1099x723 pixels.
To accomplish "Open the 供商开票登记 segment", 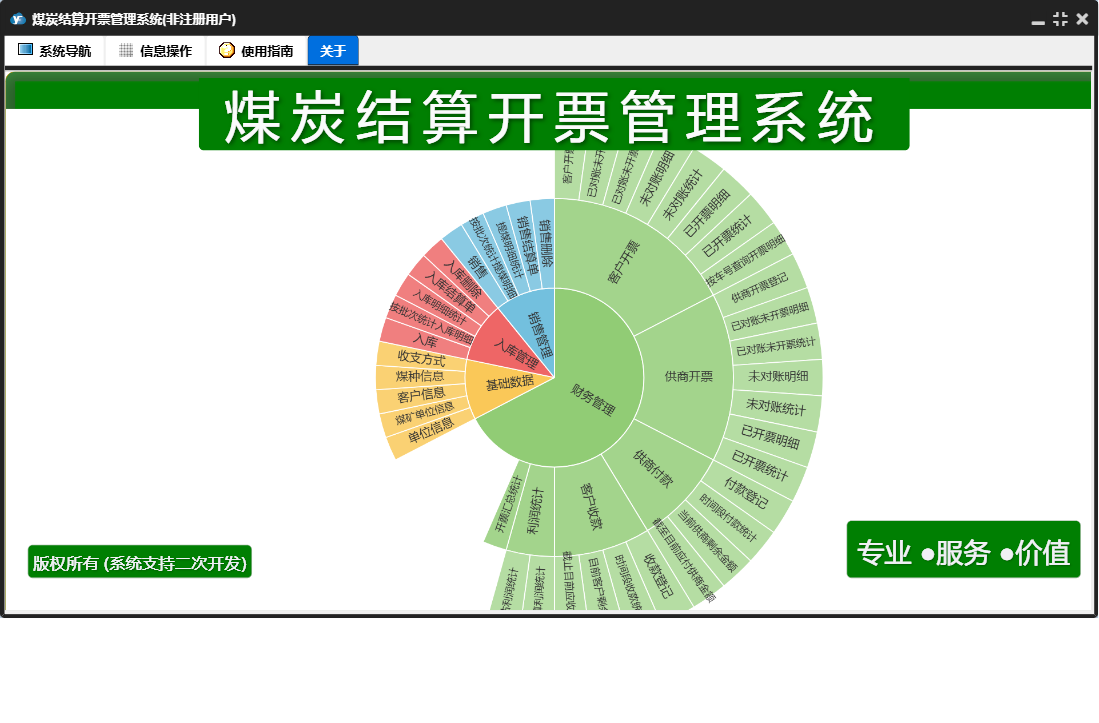I will [x=759, y=287].
